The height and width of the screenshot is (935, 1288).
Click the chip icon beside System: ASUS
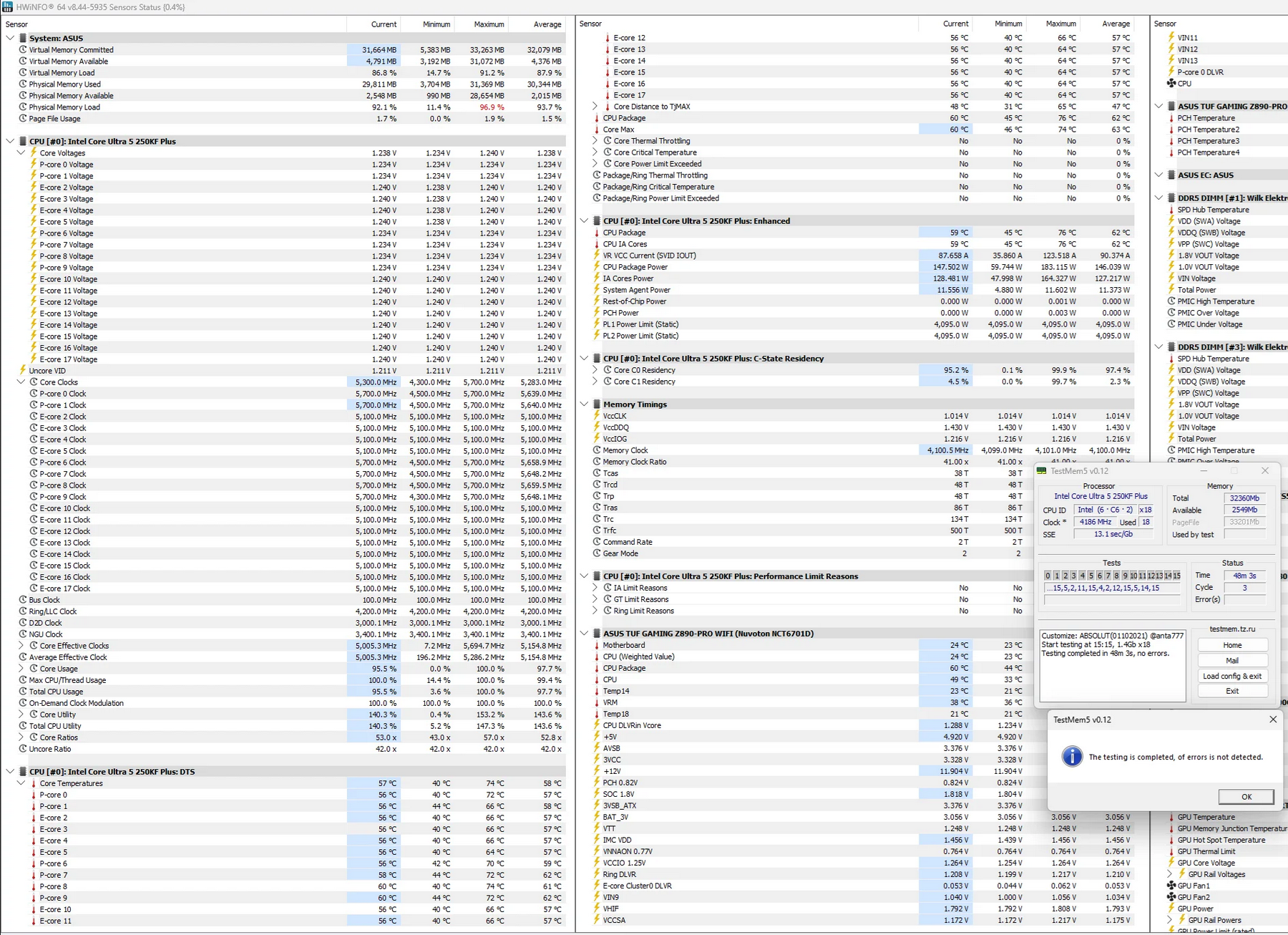coord(23,39)
